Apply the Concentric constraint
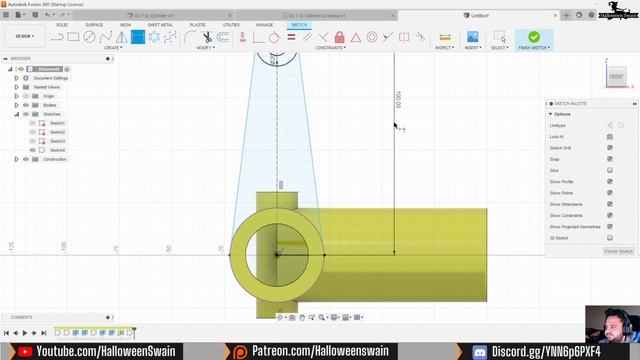Screen dimensions: 640x360 (372, 37)
